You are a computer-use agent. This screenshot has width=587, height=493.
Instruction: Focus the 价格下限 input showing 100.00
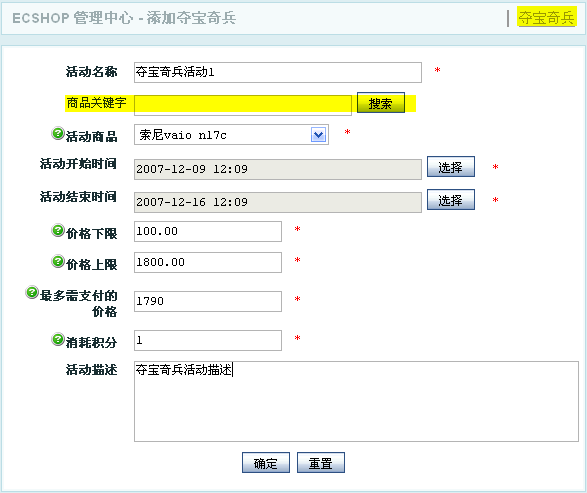click(x=208, y=231)
